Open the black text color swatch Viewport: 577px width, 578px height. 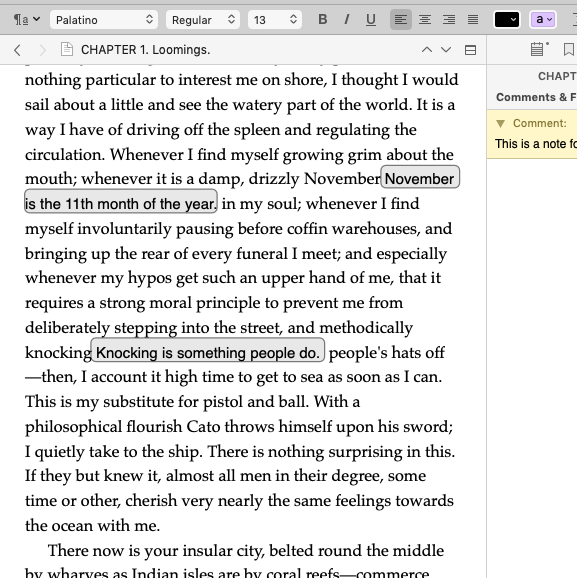click(507, 20)
